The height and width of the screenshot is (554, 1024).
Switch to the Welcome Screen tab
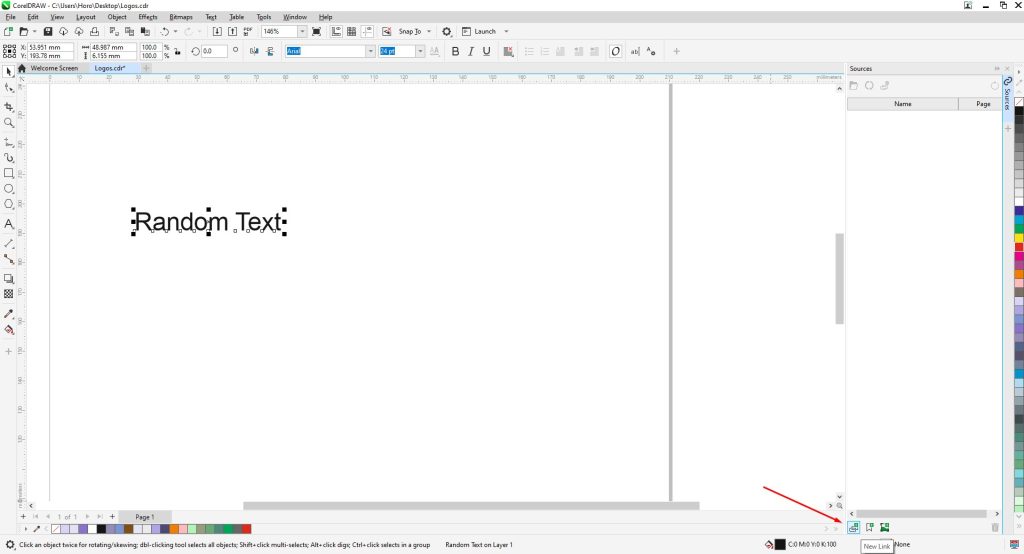(x=54, y=68)
